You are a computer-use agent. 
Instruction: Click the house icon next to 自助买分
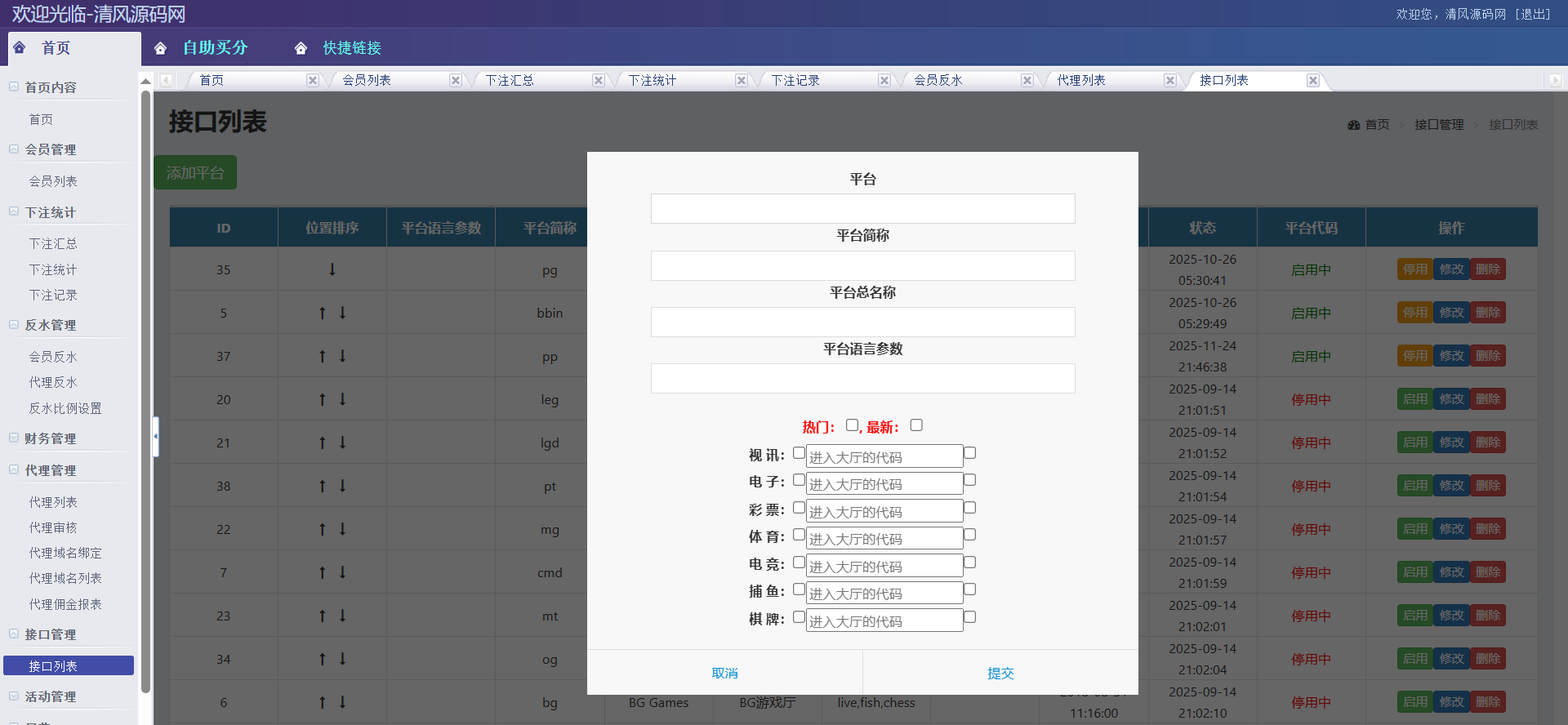click(x=161, y=48)
